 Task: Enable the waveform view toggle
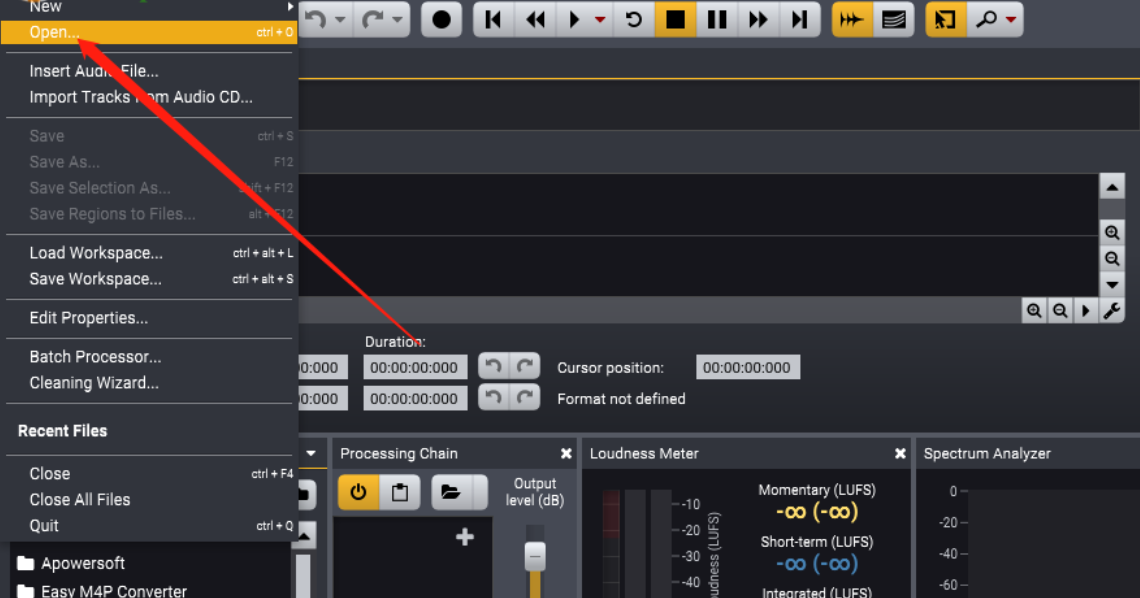pos(852,20)
